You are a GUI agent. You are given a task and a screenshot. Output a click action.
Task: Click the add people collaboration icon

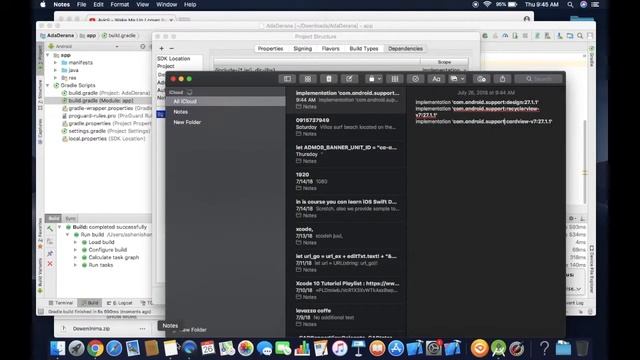pyautogui.click(x=482, y=79)
